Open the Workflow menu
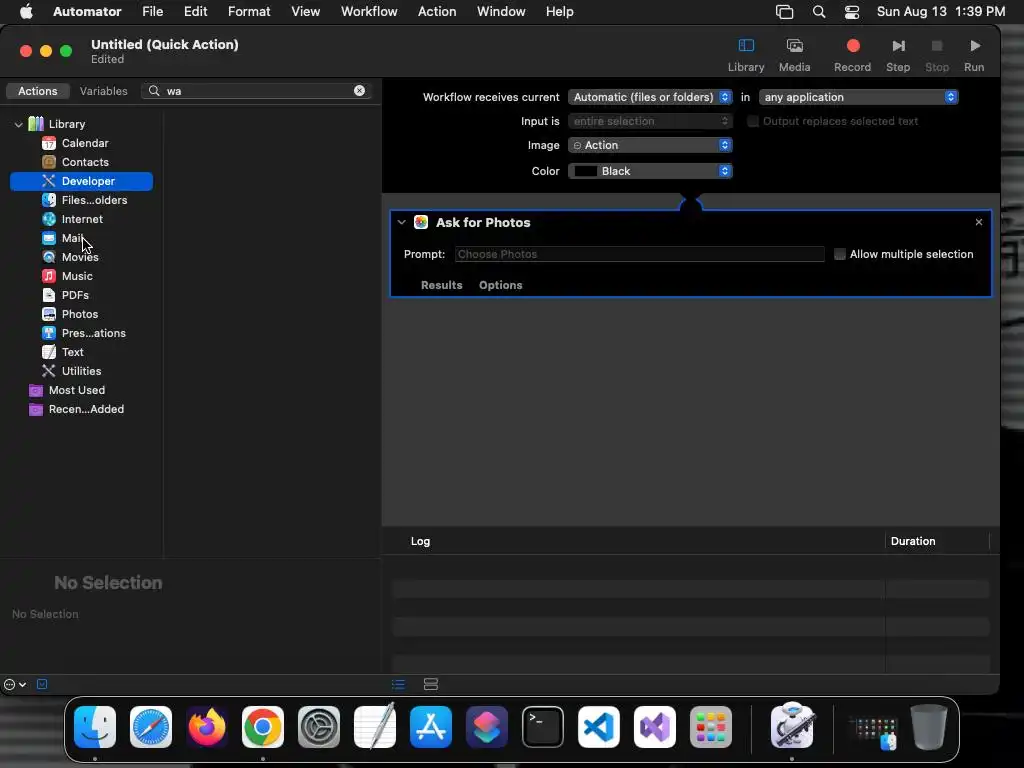 (x=369, y=12)
